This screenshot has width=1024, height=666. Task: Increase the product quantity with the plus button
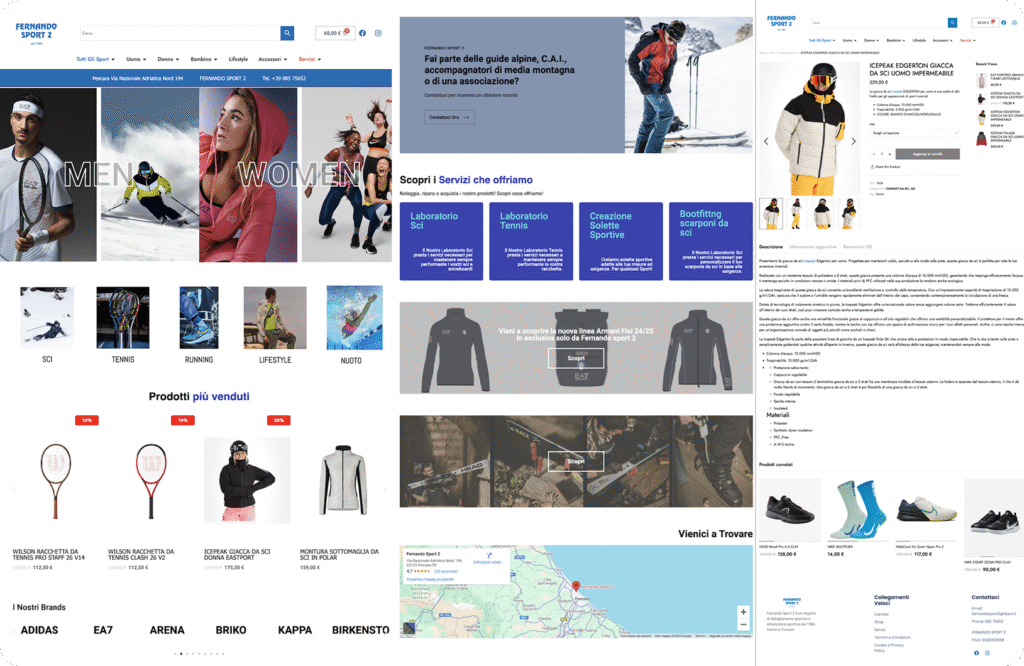point(889,154)
